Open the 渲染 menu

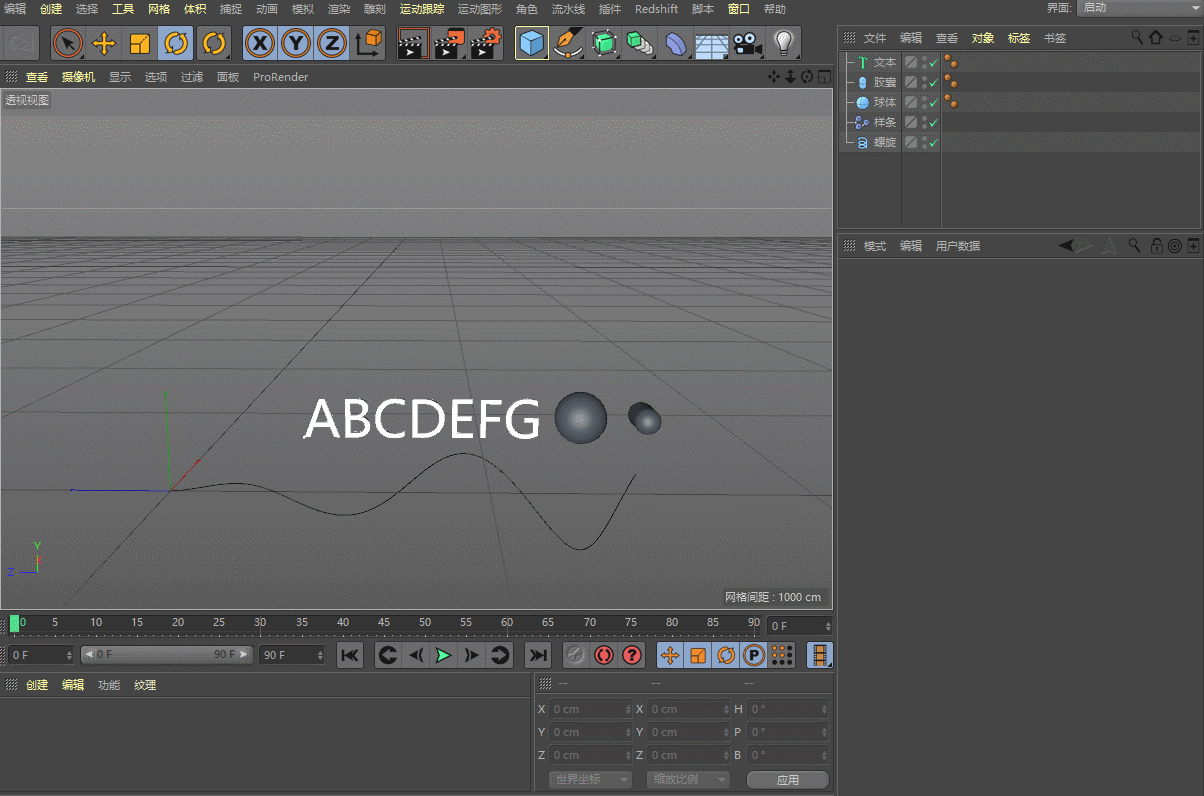[x=339, y=9]
